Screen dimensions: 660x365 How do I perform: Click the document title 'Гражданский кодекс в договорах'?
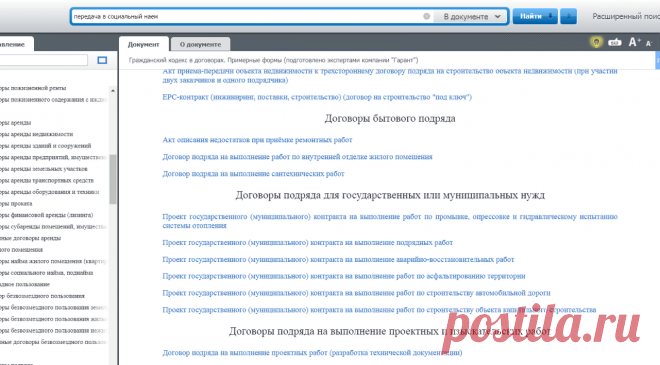pos(274,60)
